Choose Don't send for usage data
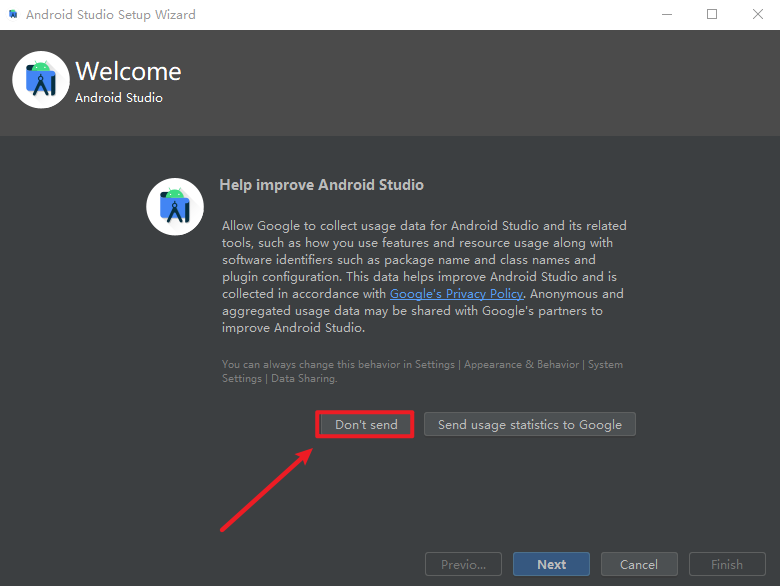780x586 pixels. (x=366, y=425)
